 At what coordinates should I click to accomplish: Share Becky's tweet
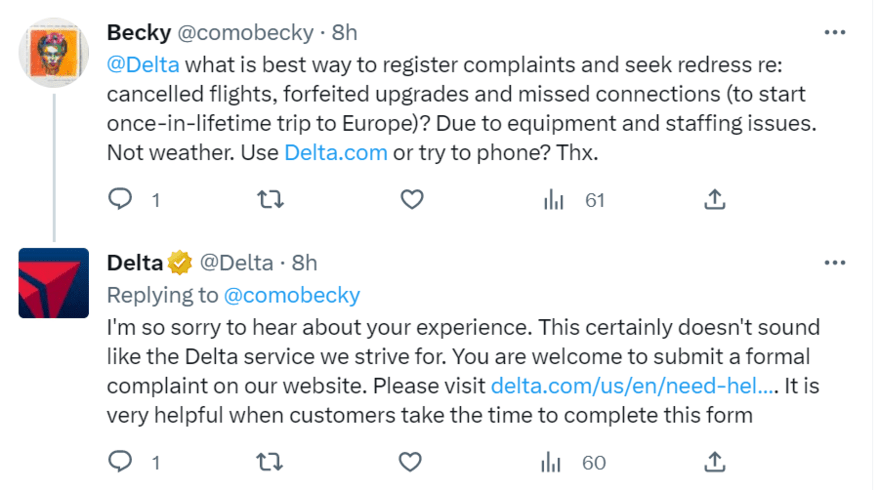(714, 200)
